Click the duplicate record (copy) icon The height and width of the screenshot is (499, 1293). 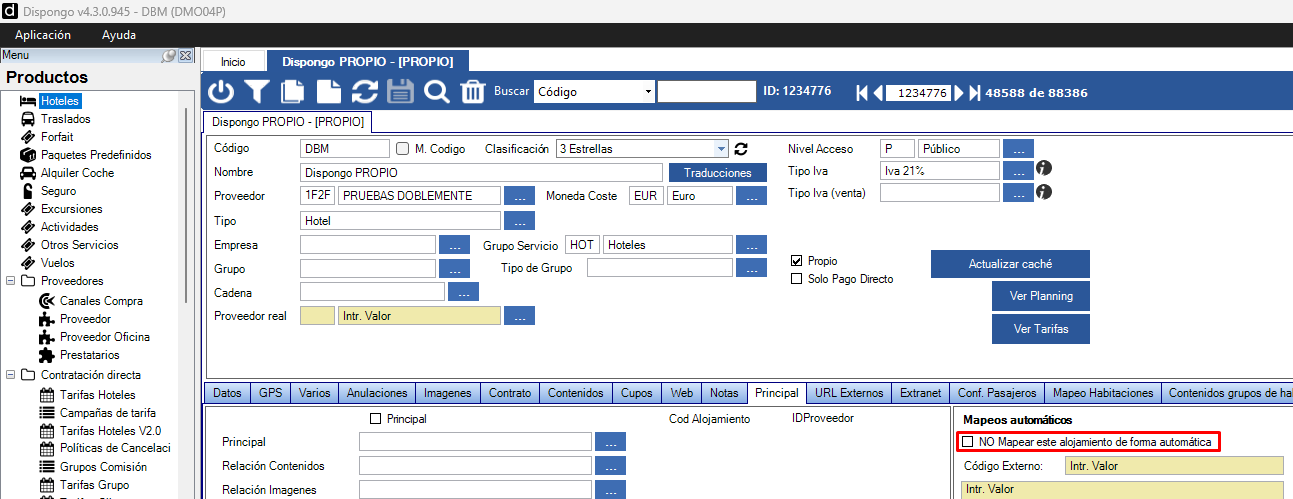293,92
